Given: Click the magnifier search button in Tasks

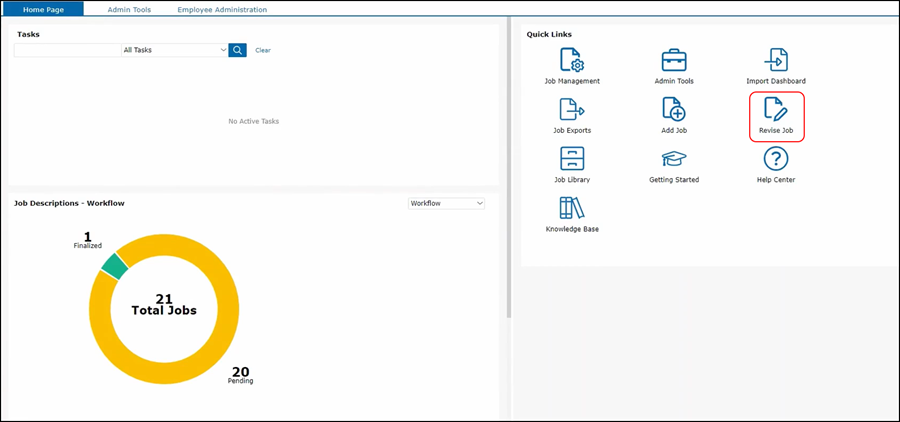Looking at the screenshot, I should click(237, 50).
